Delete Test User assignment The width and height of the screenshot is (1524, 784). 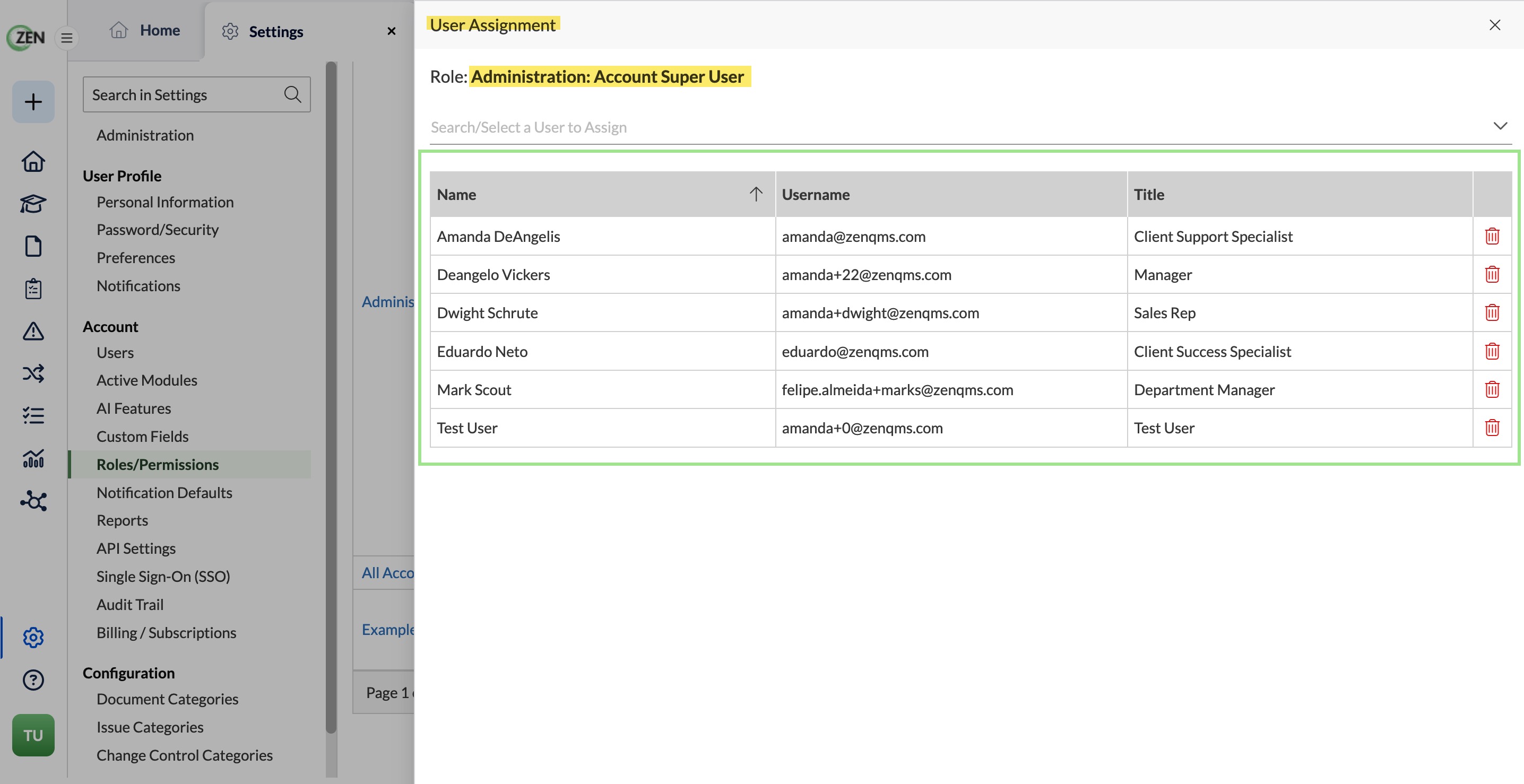1492,428
